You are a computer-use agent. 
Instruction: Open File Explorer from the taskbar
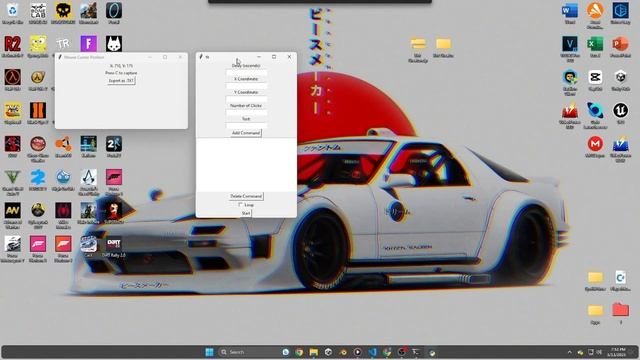pyautogui.click(x=313, y=352)
